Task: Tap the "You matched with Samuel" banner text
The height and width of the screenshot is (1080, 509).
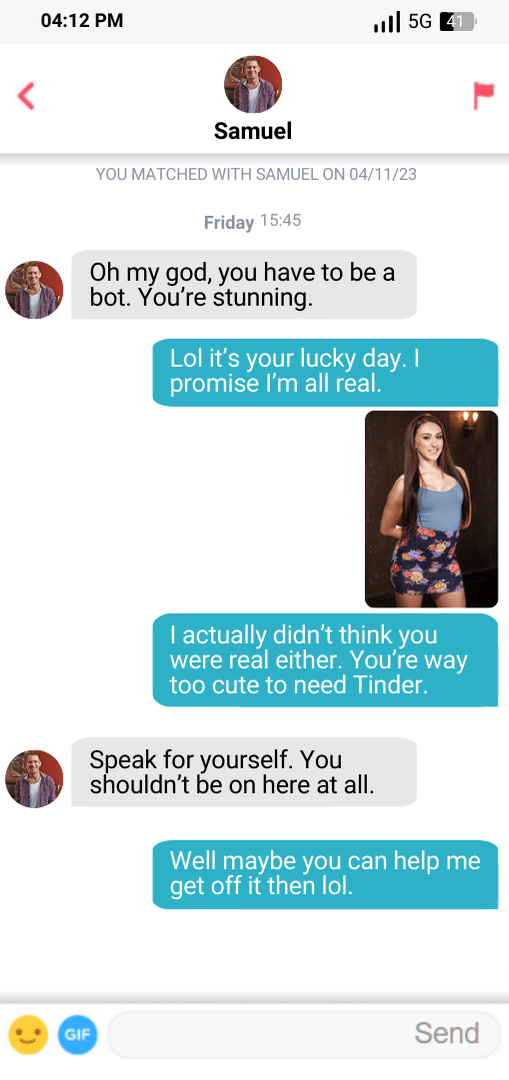Action: (x=256, y=174)
